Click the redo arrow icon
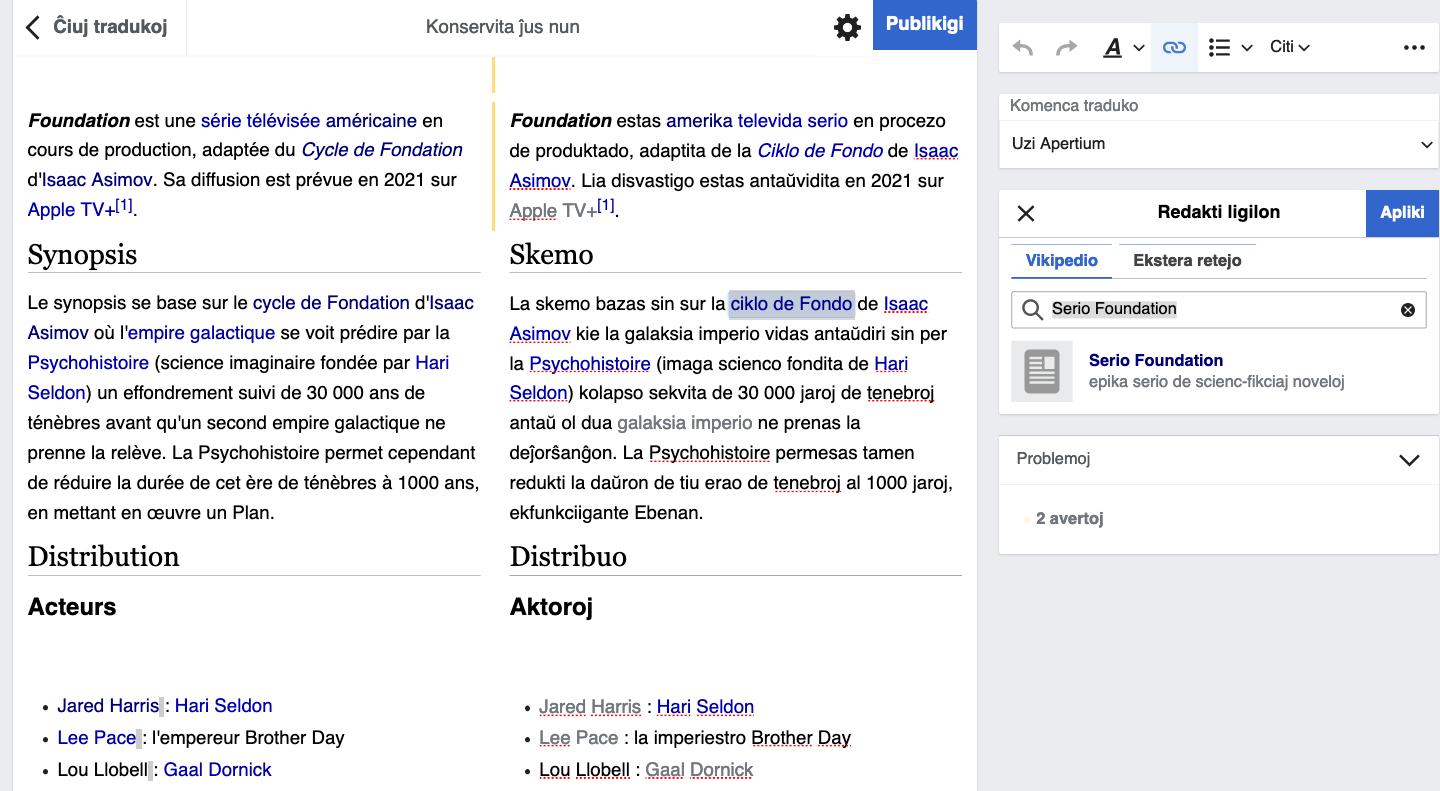The image size is (1440, 791). pyautogui.click(x=1067, y=48)
